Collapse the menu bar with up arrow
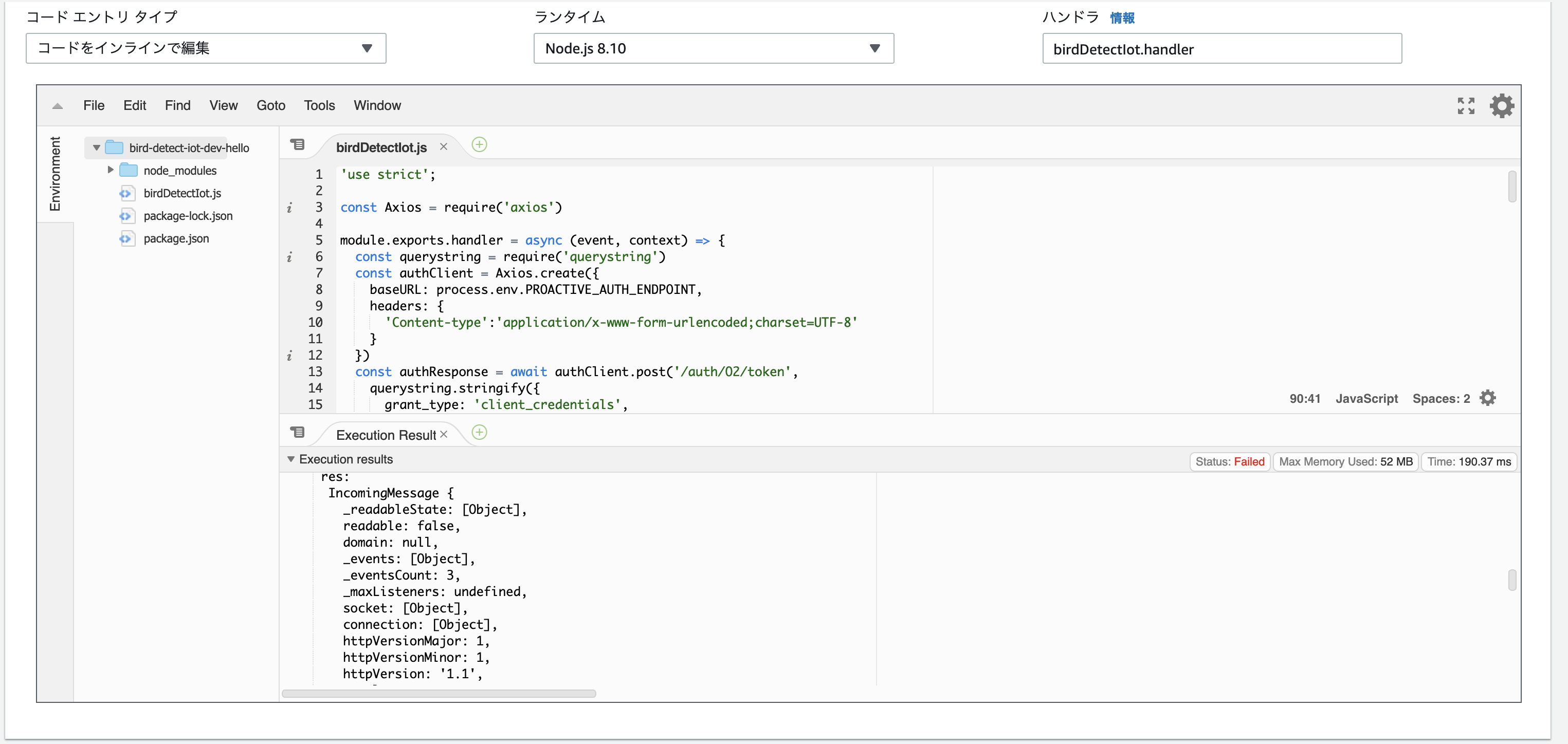Viewport: 1568px width, 744px height. pyautogui.click(x=58, y=106)
